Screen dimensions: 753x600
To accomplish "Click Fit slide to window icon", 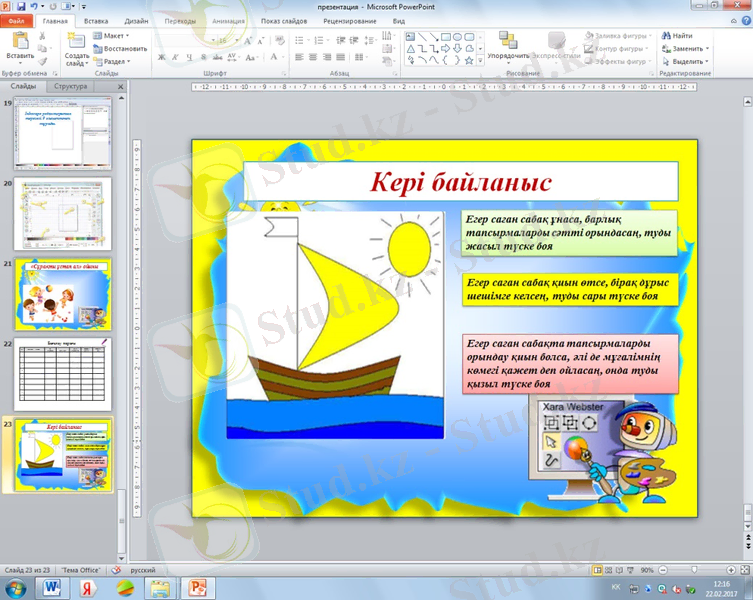I will click(743, 569).
